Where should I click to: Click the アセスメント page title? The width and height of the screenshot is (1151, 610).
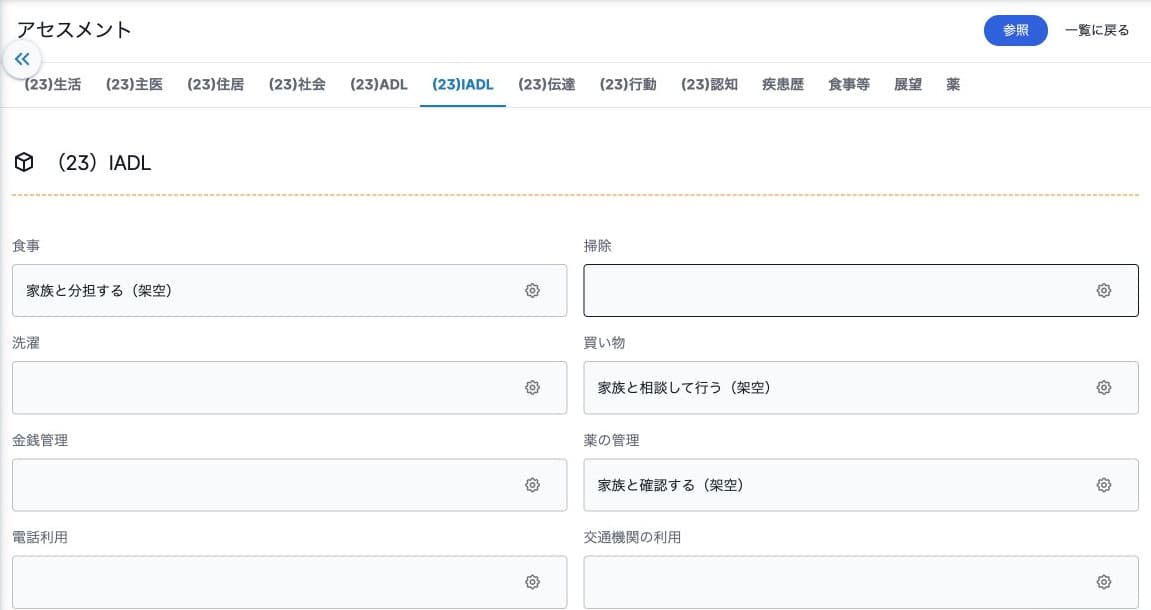click(74, 30)
